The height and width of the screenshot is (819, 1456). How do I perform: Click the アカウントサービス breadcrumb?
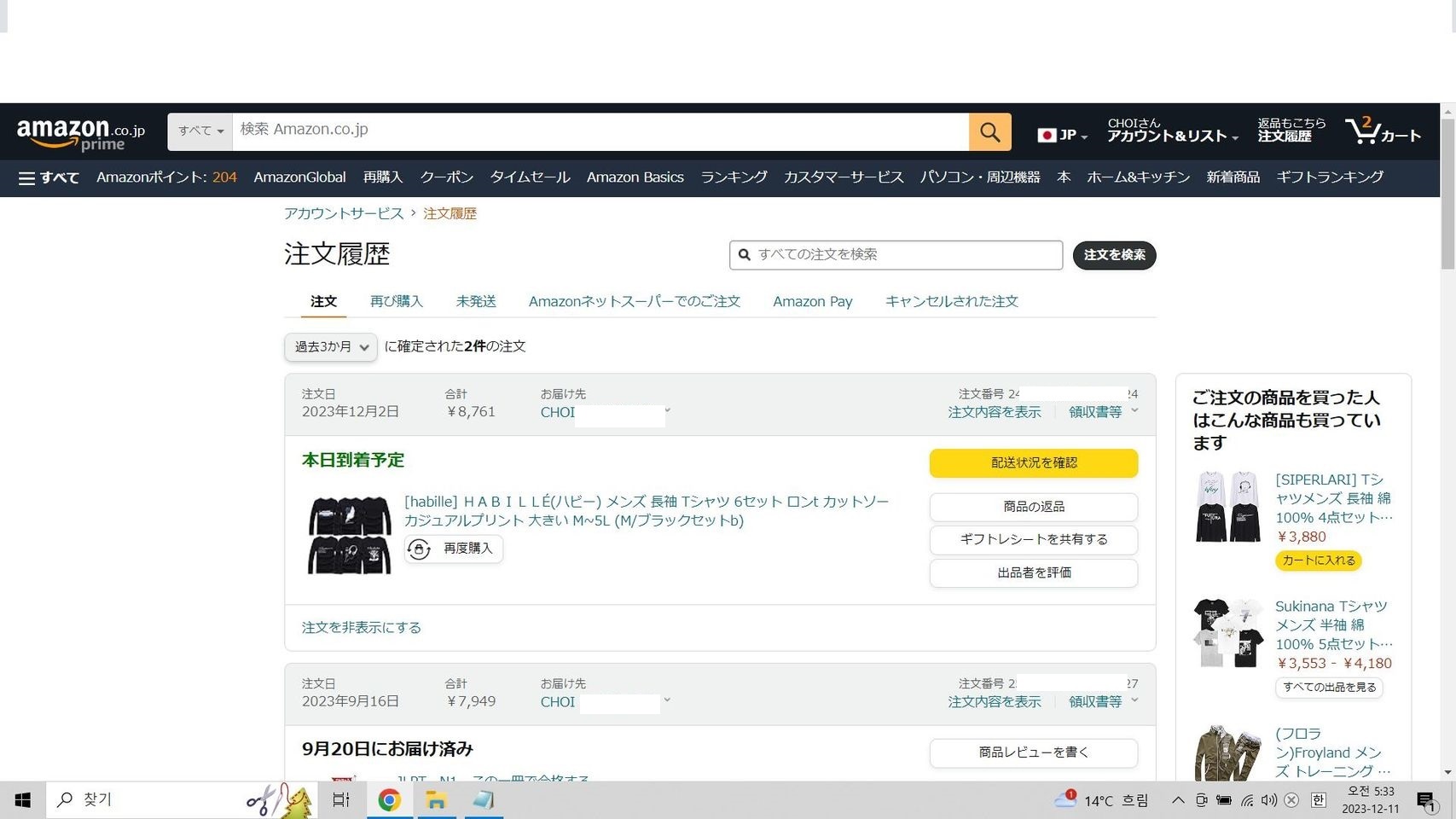(x=344, y=213)
